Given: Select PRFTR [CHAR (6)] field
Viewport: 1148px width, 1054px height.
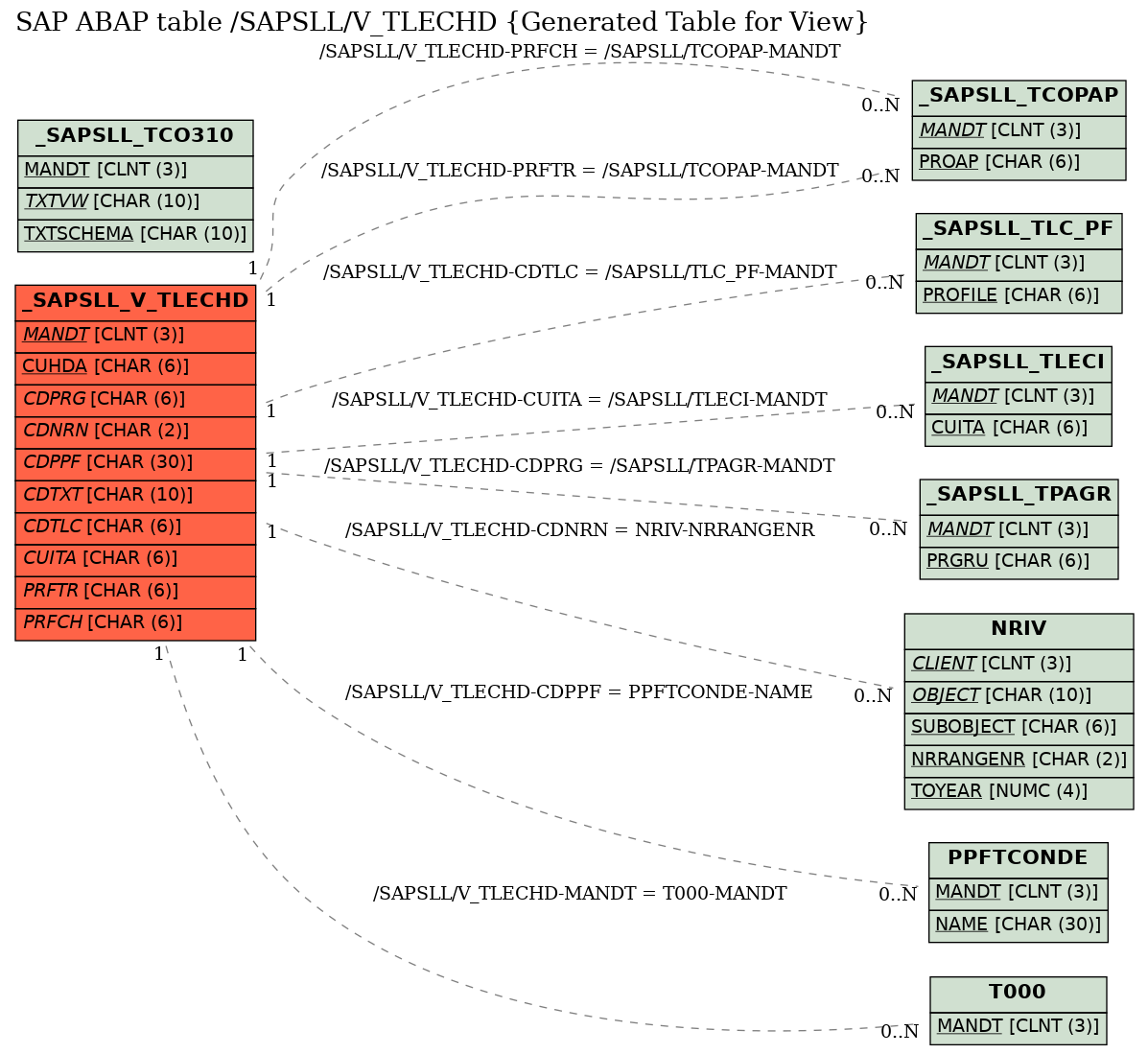Looking at the screenshot, I should point(135,592).
